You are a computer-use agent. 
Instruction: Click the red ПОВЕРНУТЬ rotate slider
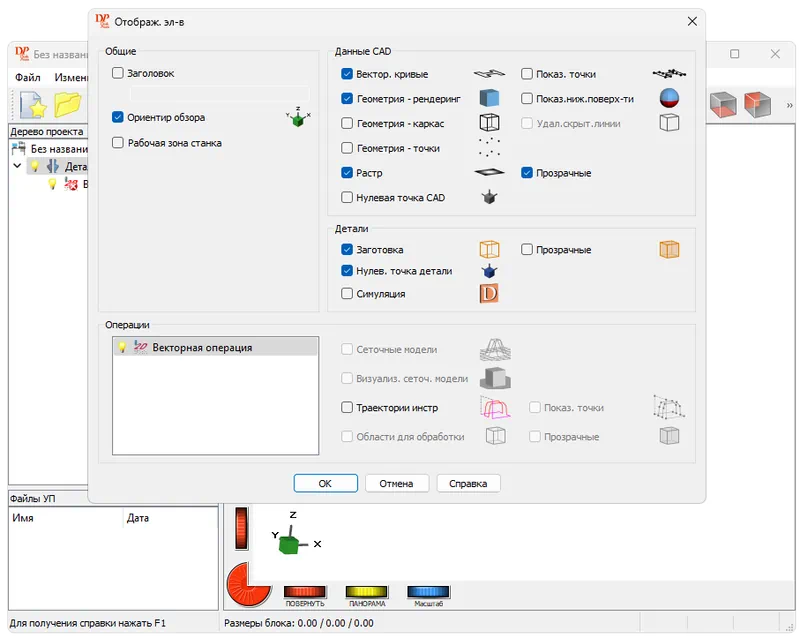tap(305, 592)
